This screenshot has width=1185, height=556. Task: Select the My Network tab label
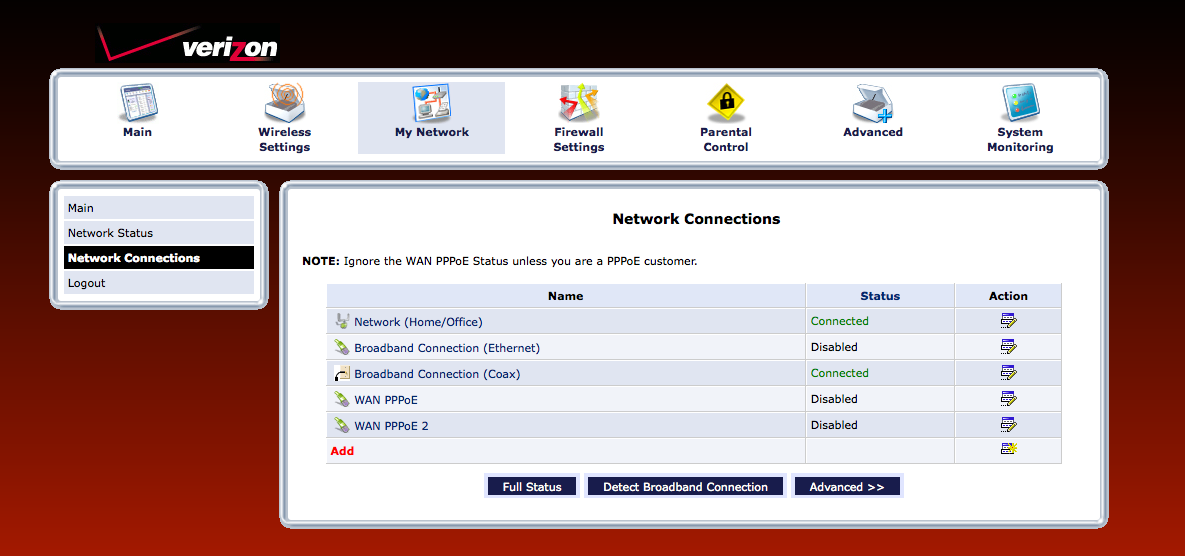coord(432,132)
